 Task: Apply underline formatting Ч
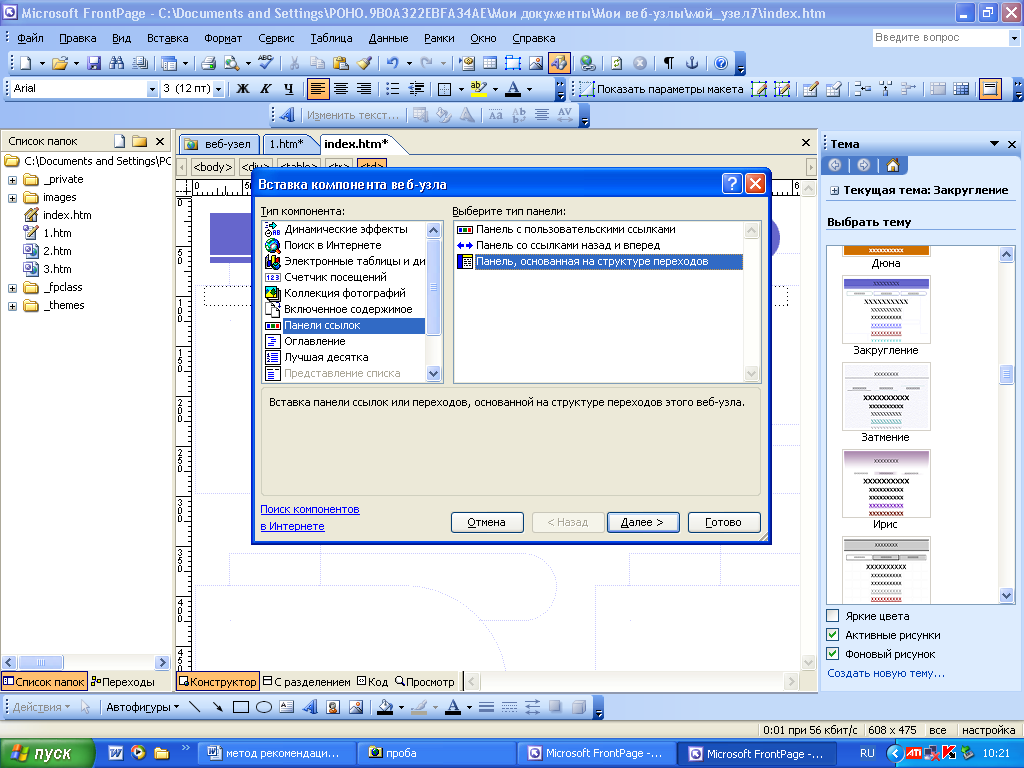coord(289,88)
